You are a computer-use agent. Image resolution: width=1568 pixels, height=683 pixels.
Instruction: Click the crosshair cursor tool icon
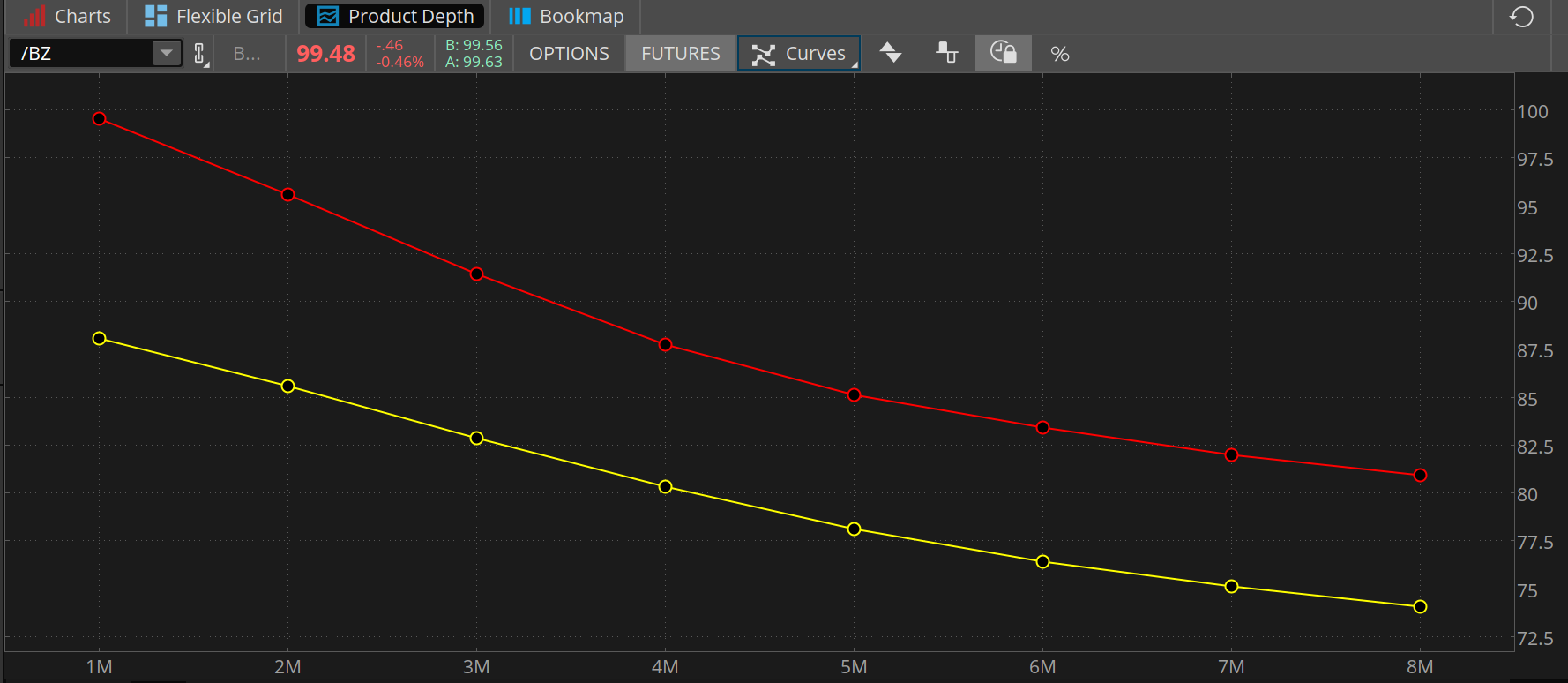[946, 53]
